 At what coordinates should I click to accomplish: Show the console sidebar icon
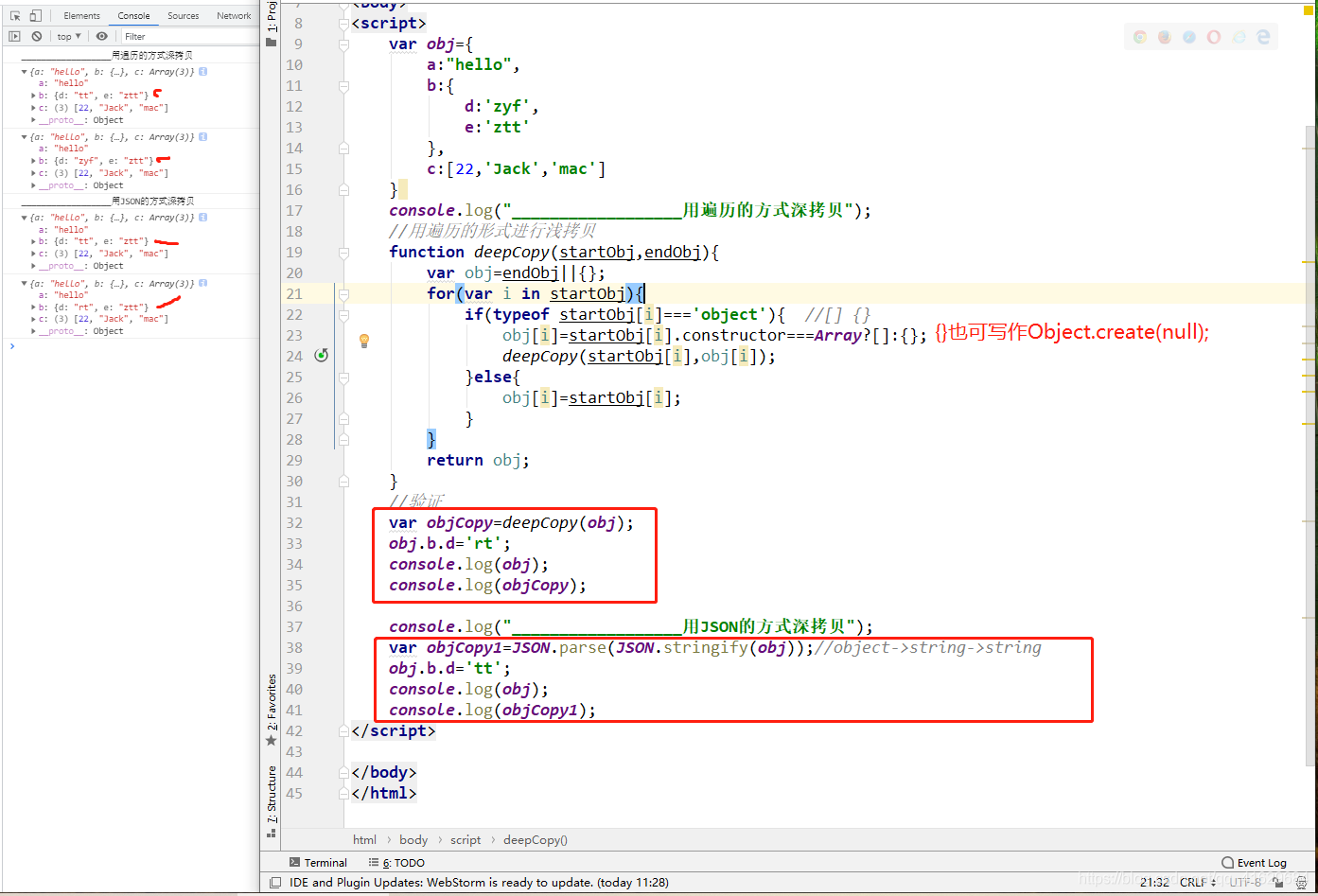pyautogui.click(x=14, y=36)
